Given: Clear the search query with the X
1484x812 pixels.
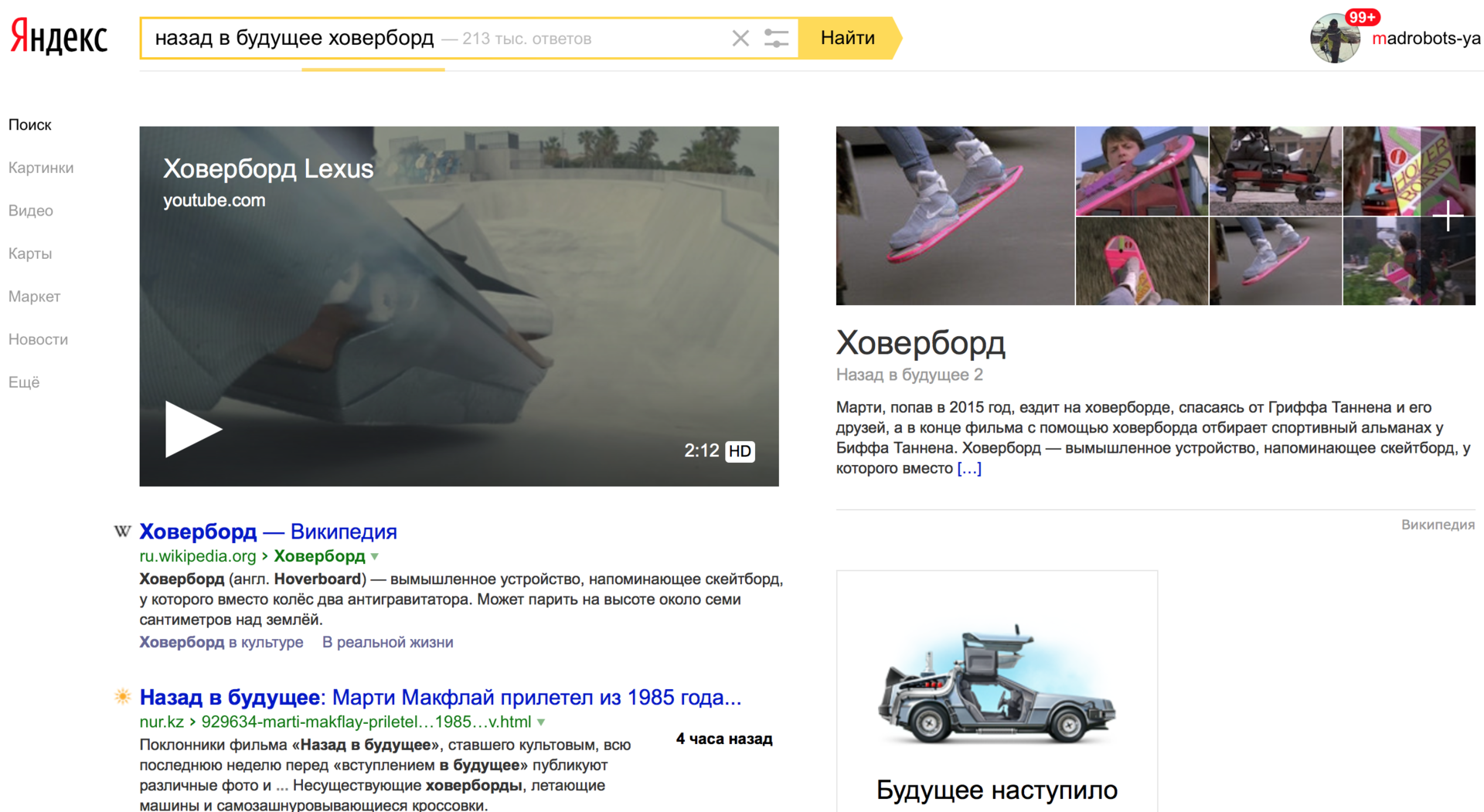Looking at the screenshot, I should click(x=740, y=38).
